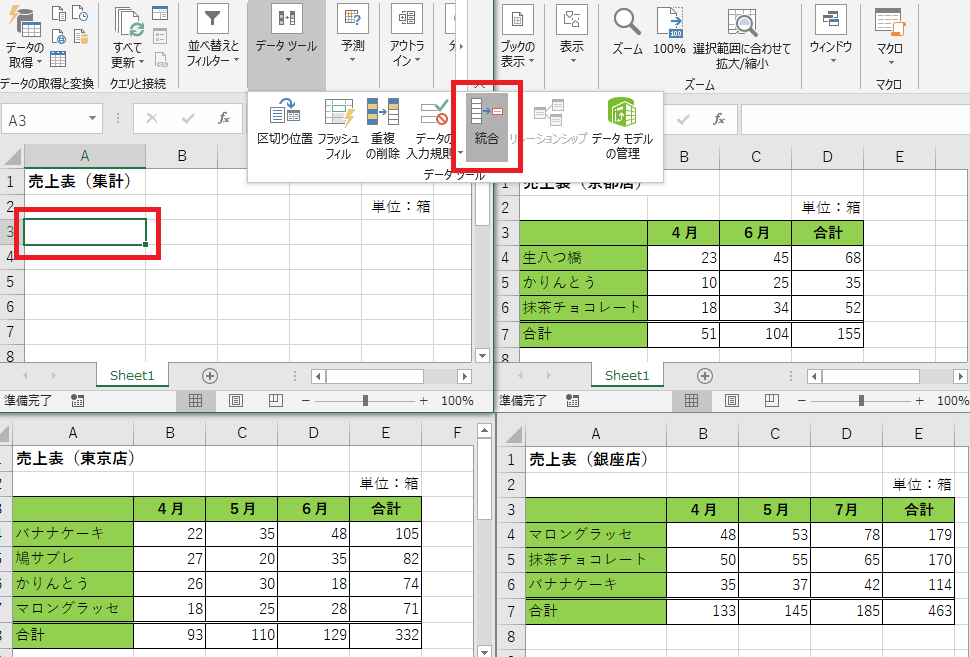Click the vertical scroll down arrow in 集計 window
Image resolution: width=970 pixels, height=657 pixels.
click(483, 355)
